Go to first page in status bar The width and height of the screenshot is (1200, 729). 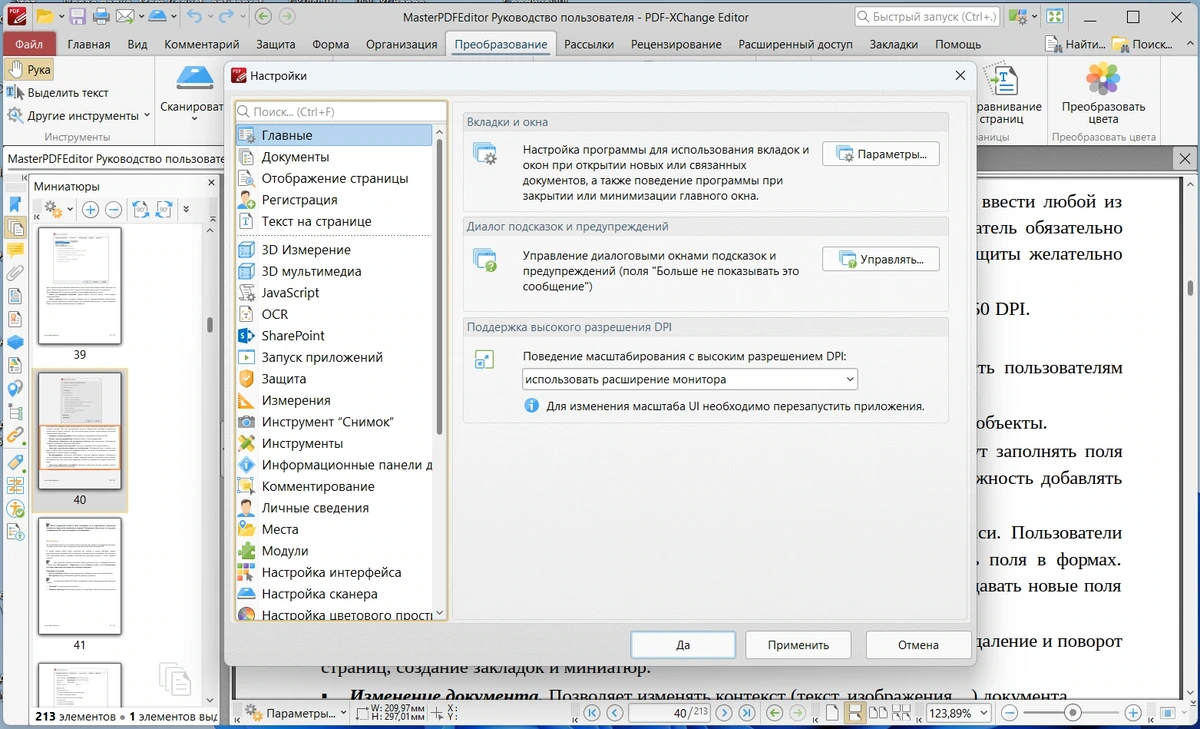coord(592,713)
